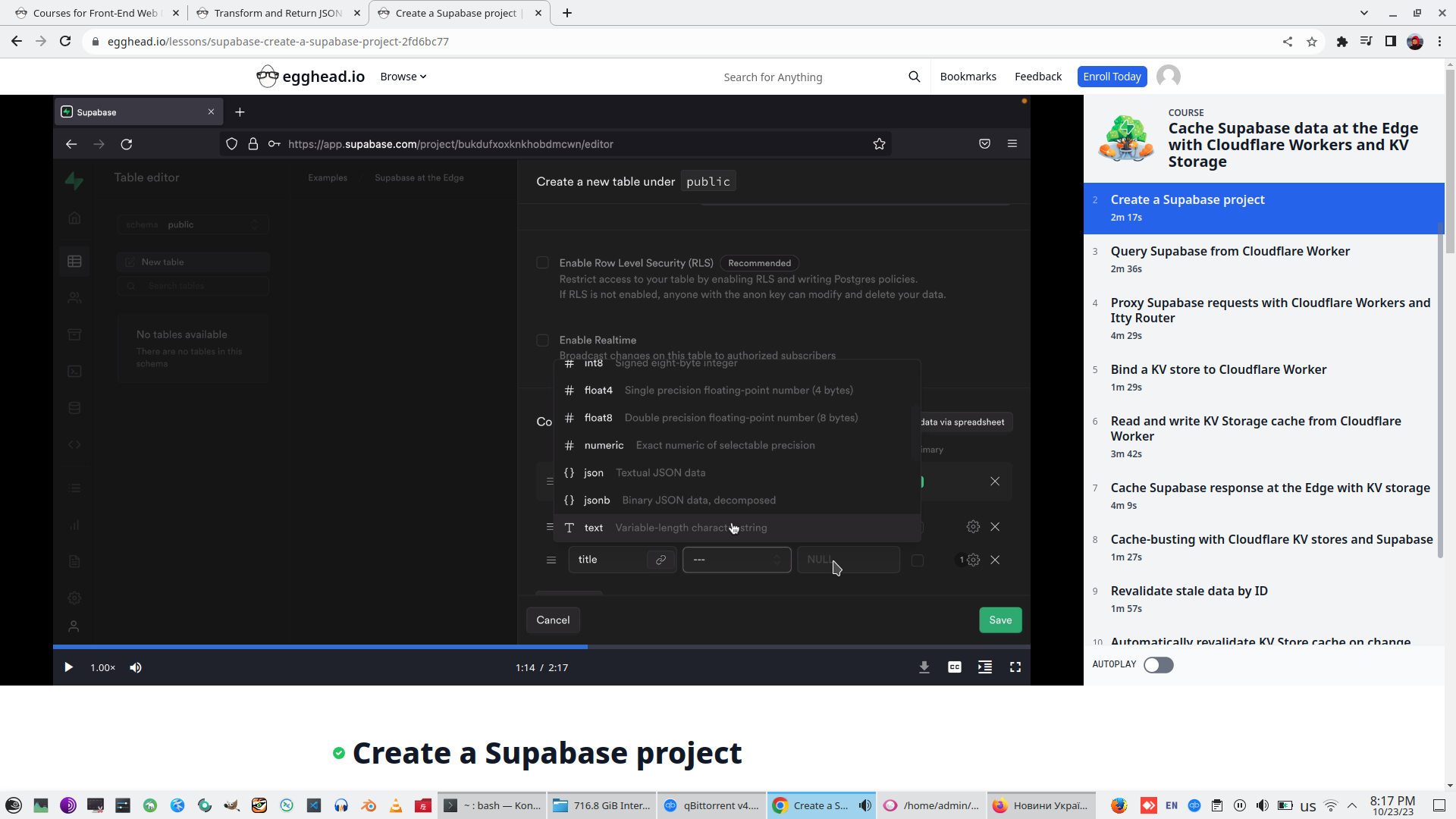Screen dimensions: 1456x819
Task: Switch to Transform and Return JSON tab
Action: pos(277,13)
